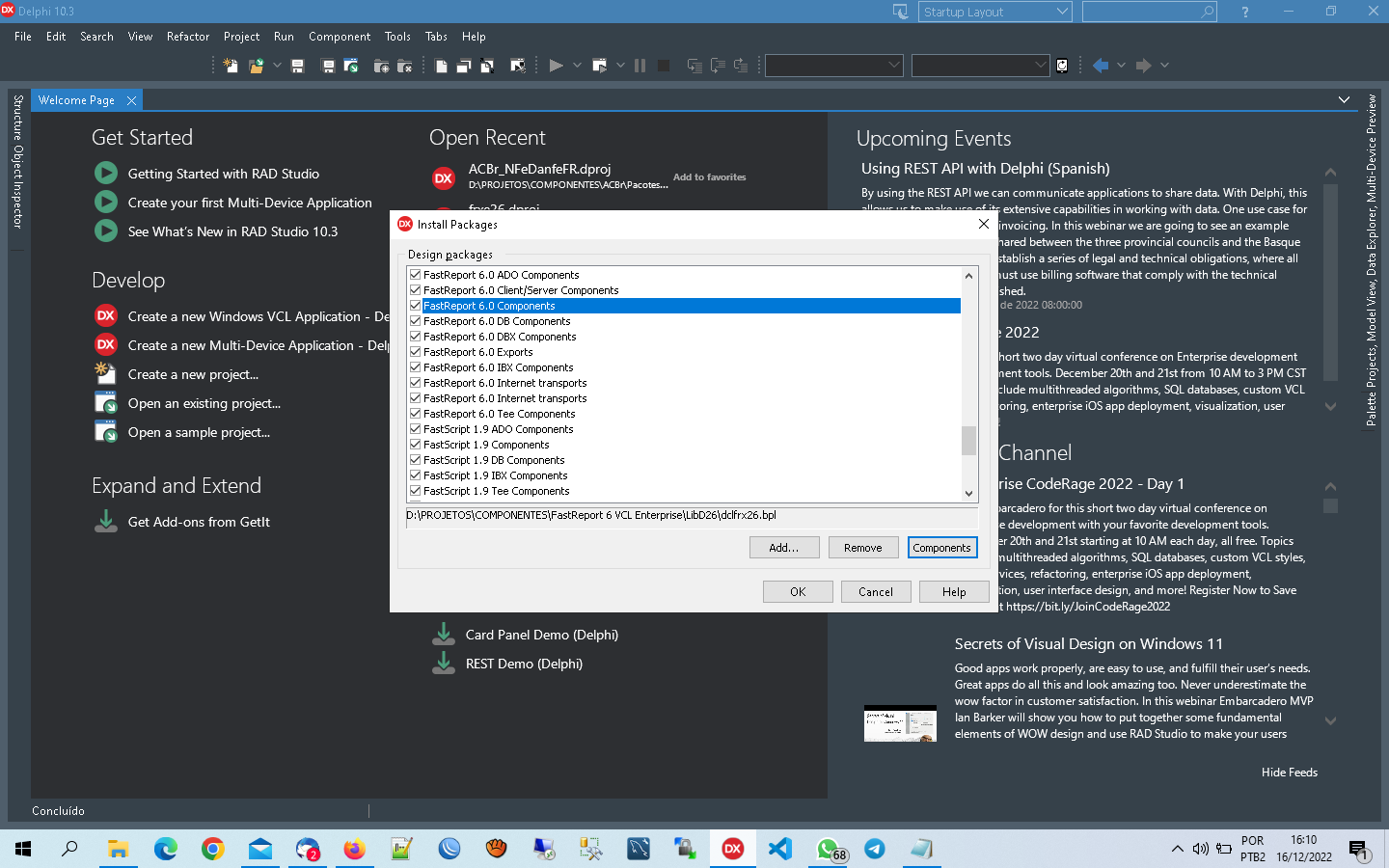Click the desktop layout icon beside Startup Layout

click(901, 12)
